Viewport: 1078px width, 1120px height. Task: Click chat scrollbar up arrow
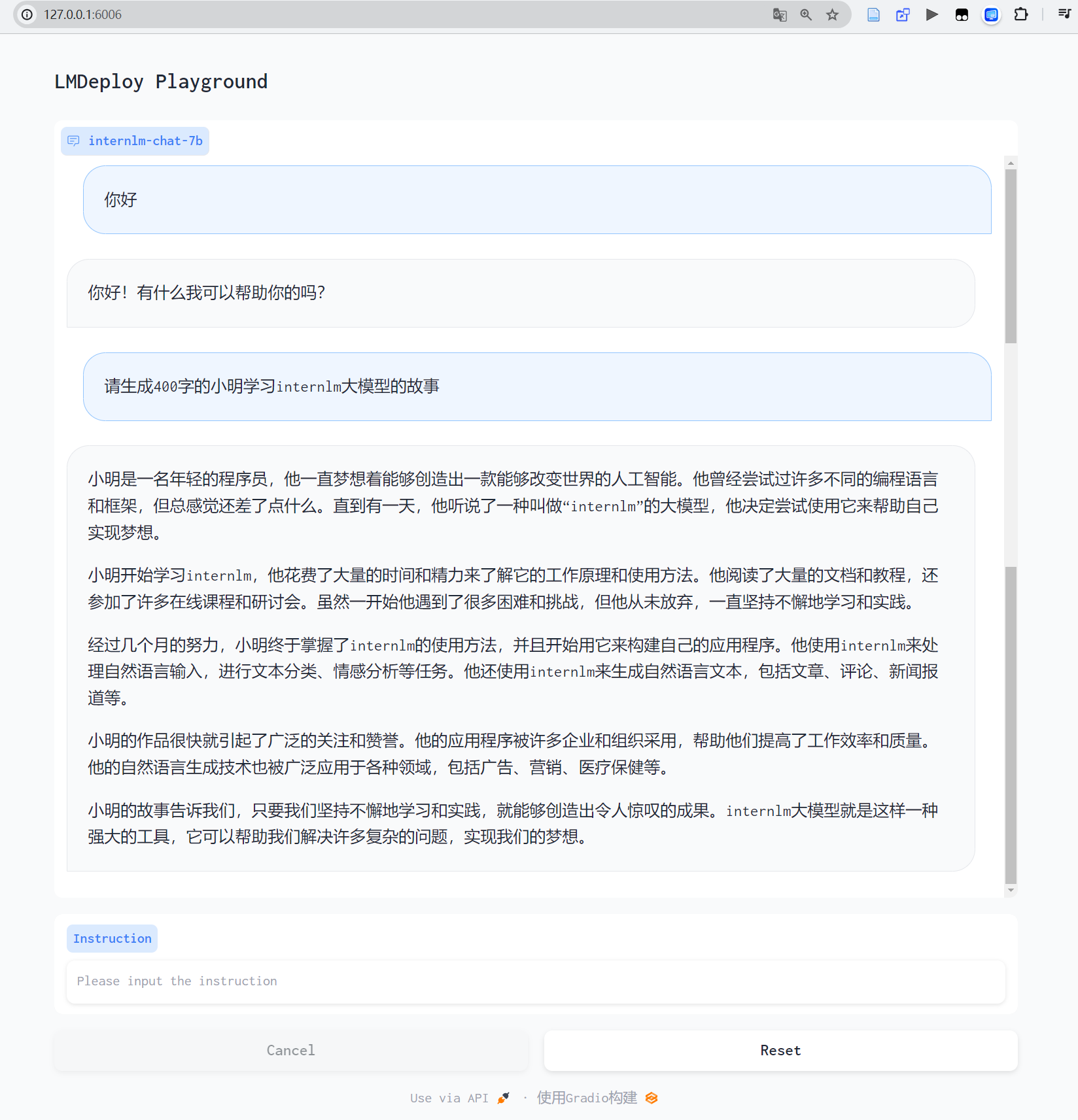pos(1011,163)
